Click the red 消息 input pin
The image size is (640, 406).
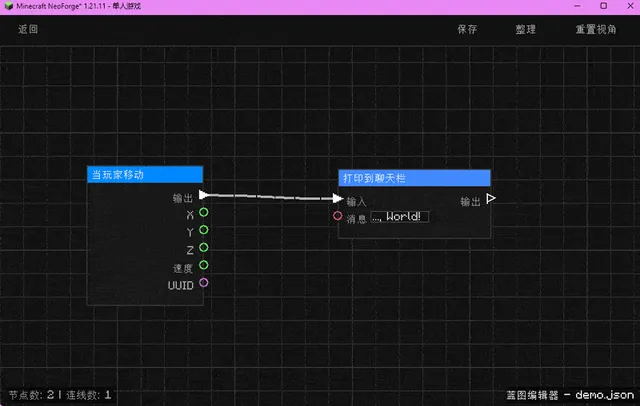[338, 216]
